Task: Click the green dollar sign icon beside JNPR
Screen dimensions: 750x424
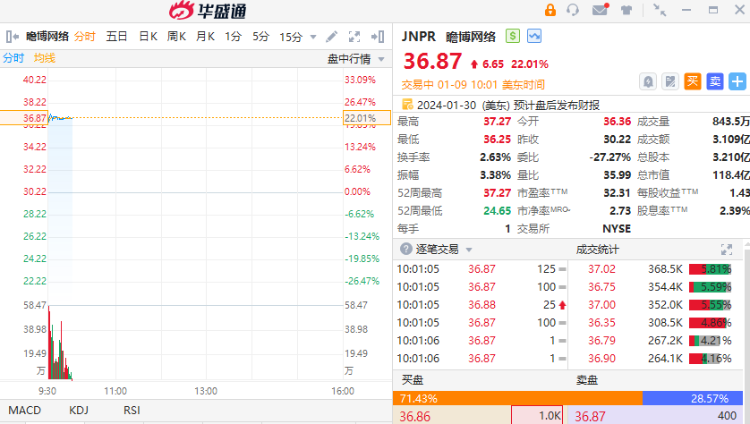Action: [513, 36]
